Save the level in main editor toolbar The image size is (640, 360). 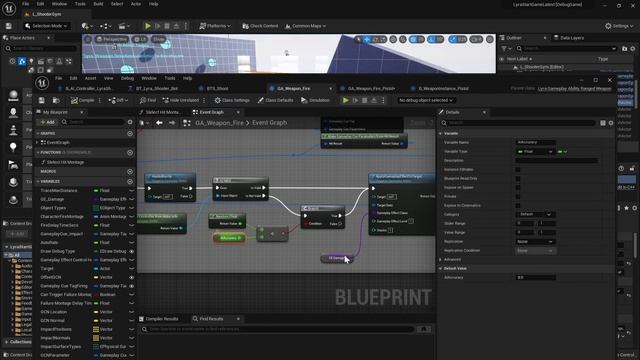pyautogui.click(x=9, y=26)
